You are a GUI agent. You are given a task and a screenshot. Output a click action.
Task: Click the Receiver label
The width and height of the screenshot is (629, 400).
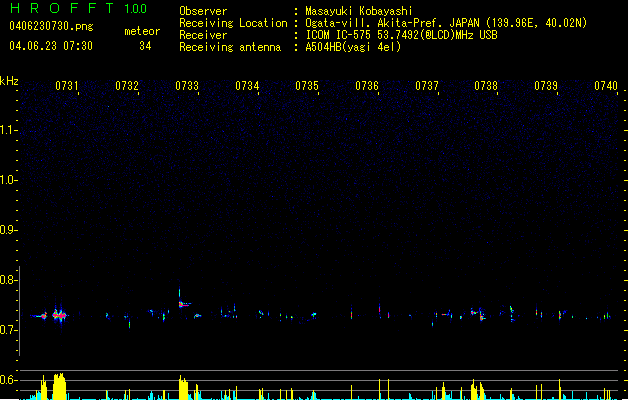pos(203,35)
